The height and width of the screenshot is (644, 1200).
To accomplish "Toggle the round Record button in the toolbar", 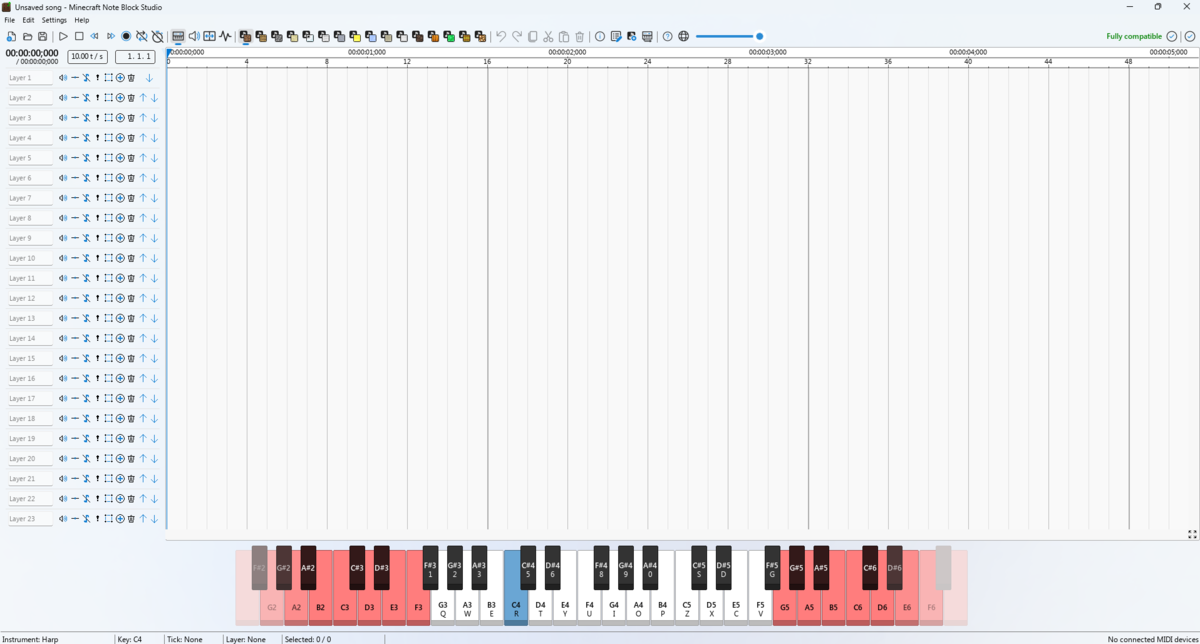I will 126,37.
